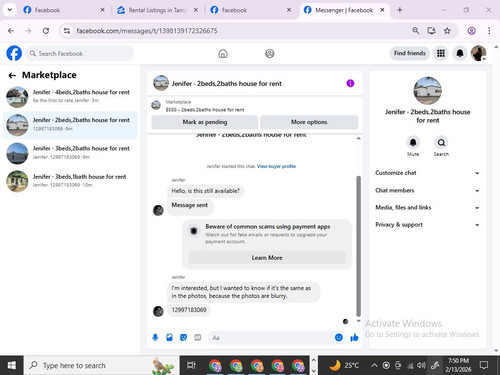Expand the Chat members section
The image size is (500, 375).
427,190
